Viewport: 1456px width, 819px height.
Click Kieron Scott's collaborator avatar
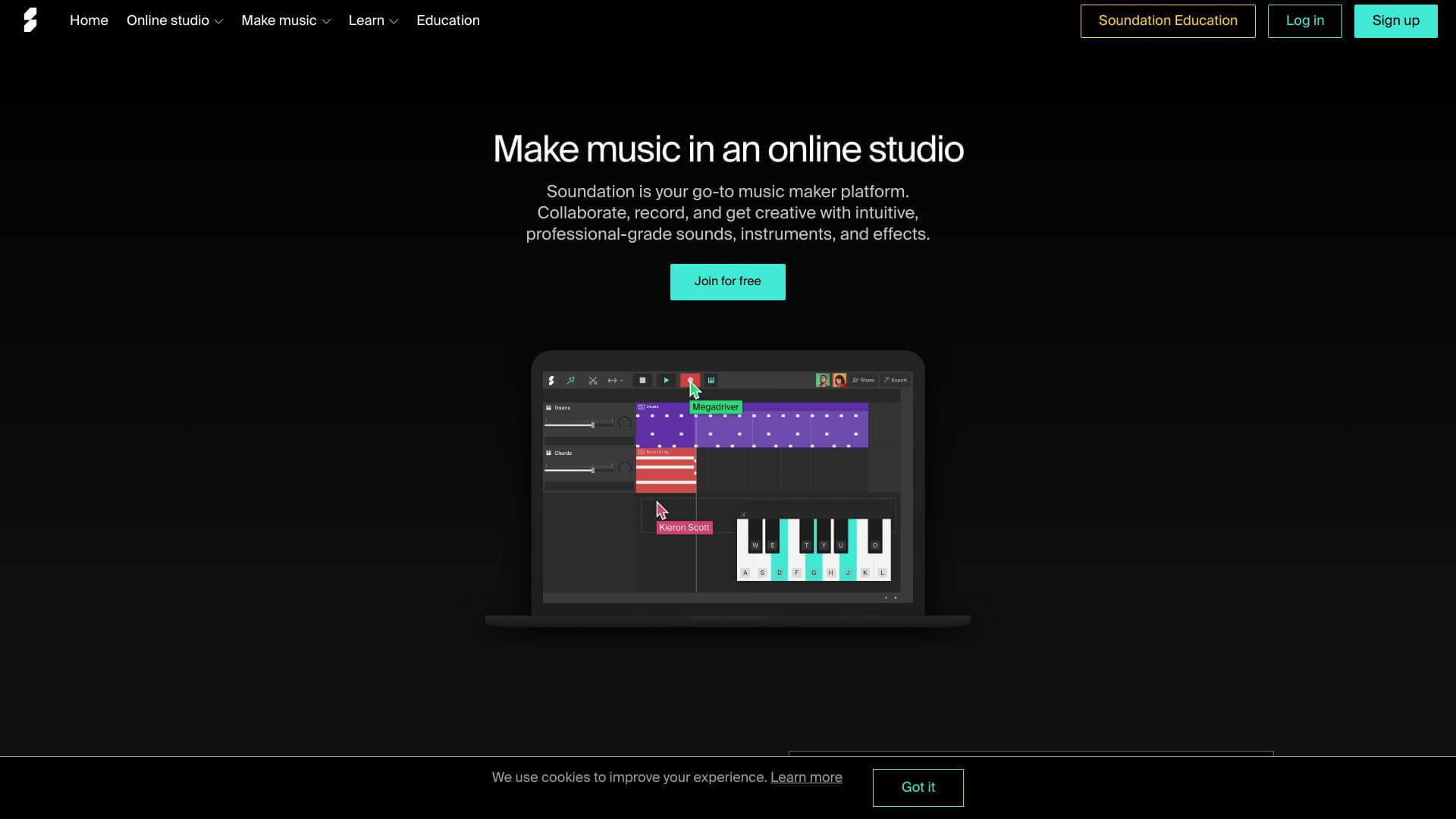[x=839, y=380]
